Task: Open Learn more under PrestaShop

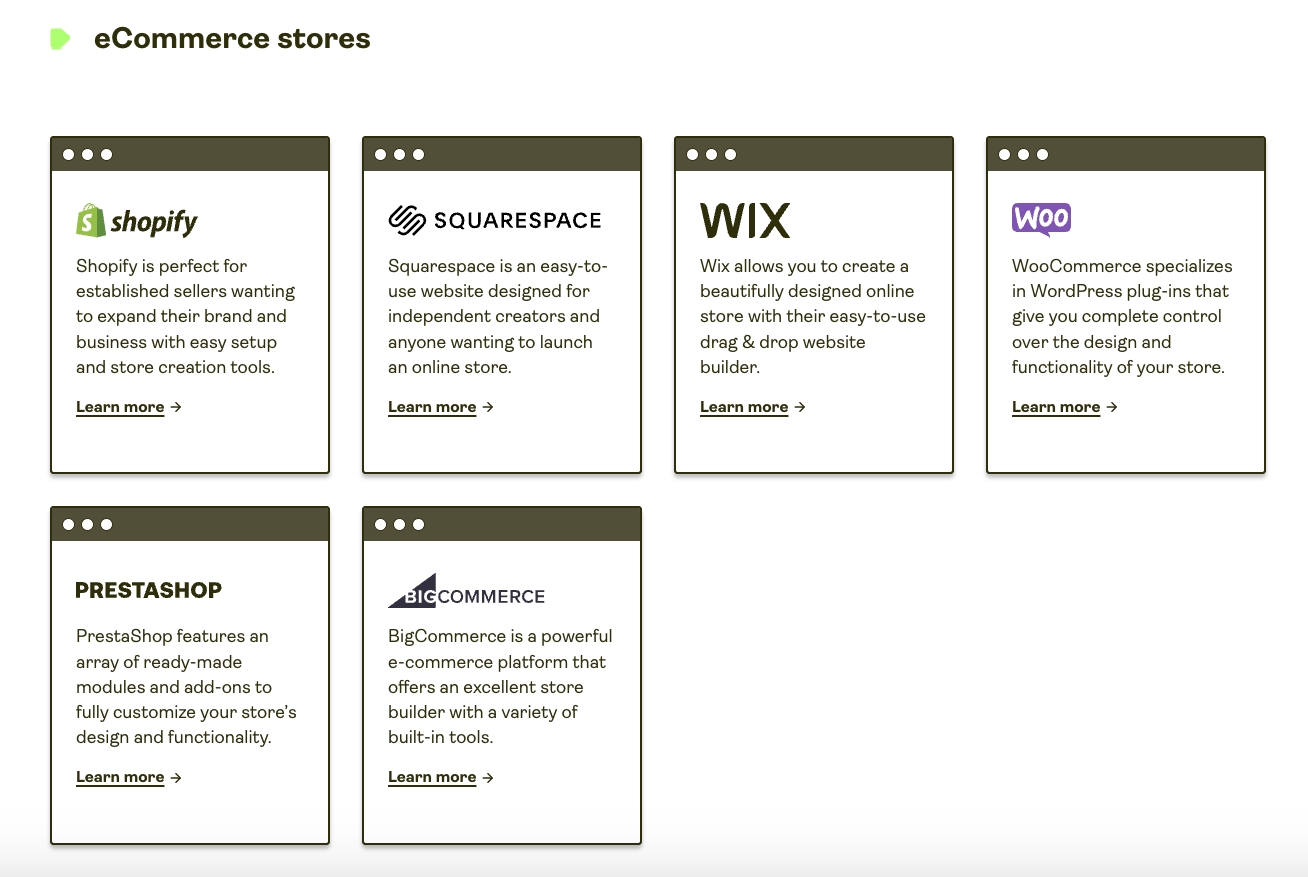Action: pos(120,777)
